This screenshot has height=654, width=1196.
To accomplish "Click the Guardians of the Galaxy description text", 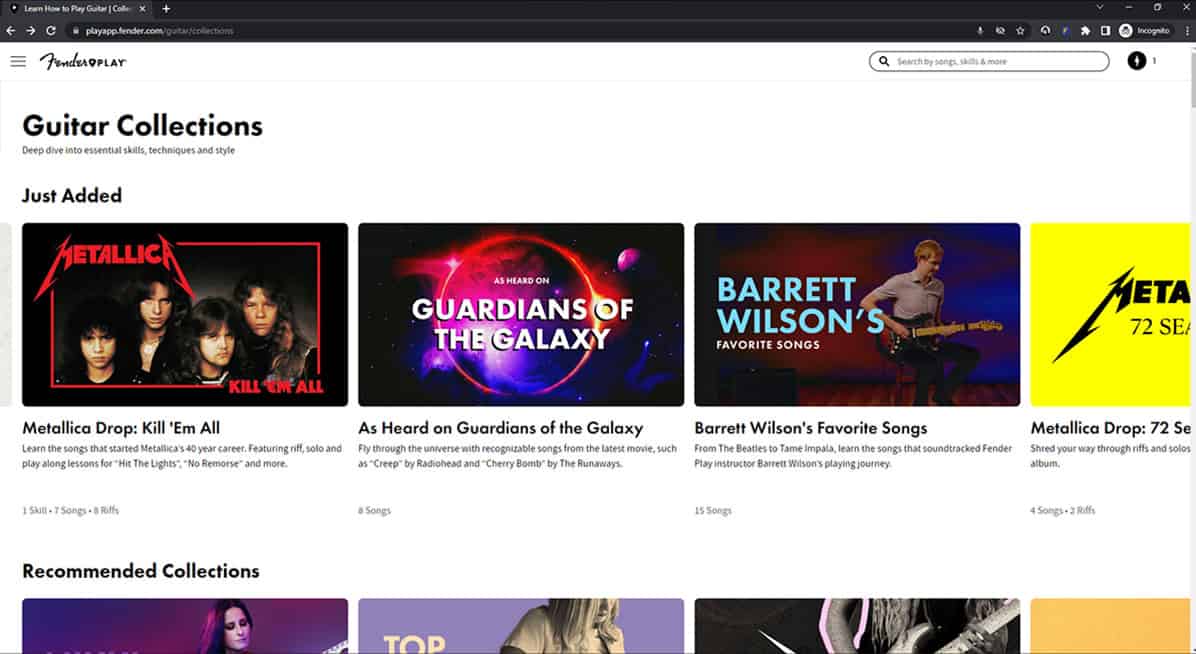I will coord(517,456).
